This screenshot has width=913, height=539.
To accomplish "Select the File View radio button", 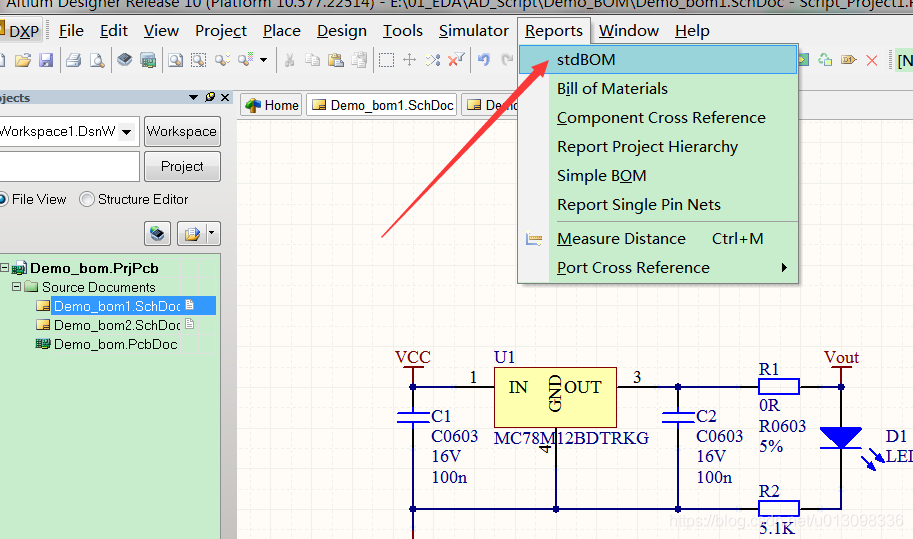I will [3, 199].
